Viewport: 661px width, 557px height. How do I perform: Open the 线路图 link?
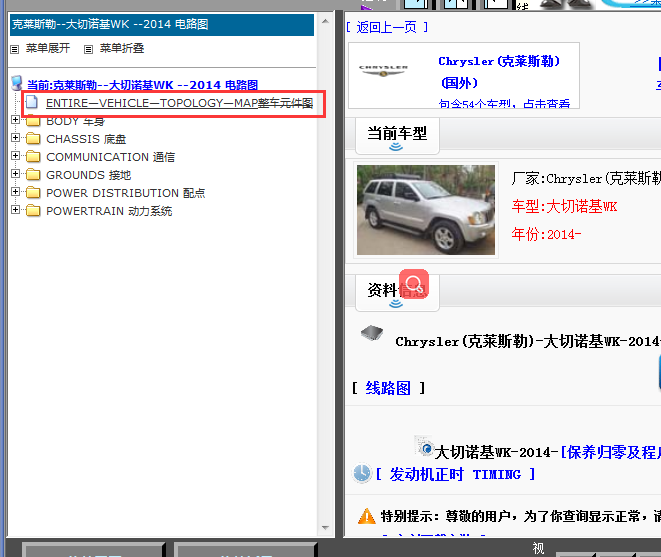(388, 388)
